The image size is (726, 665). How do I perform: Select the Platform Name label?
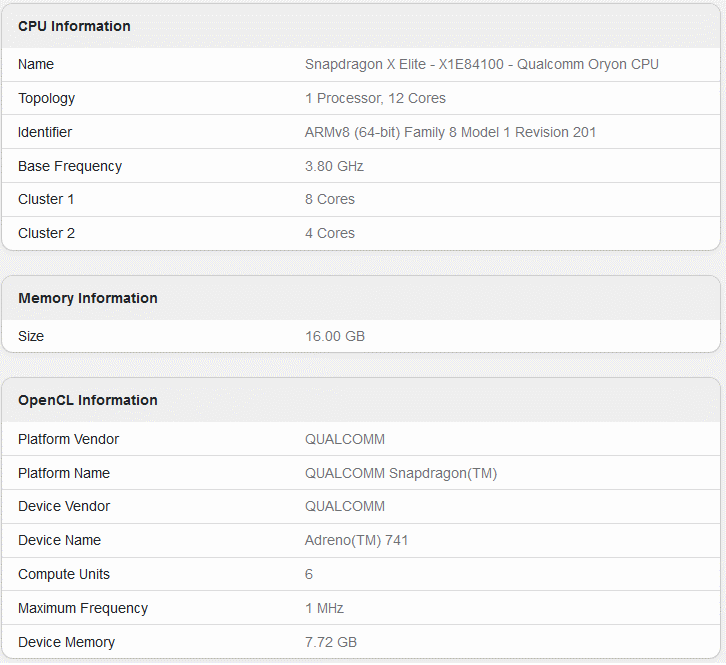click(x=64, y=473)
